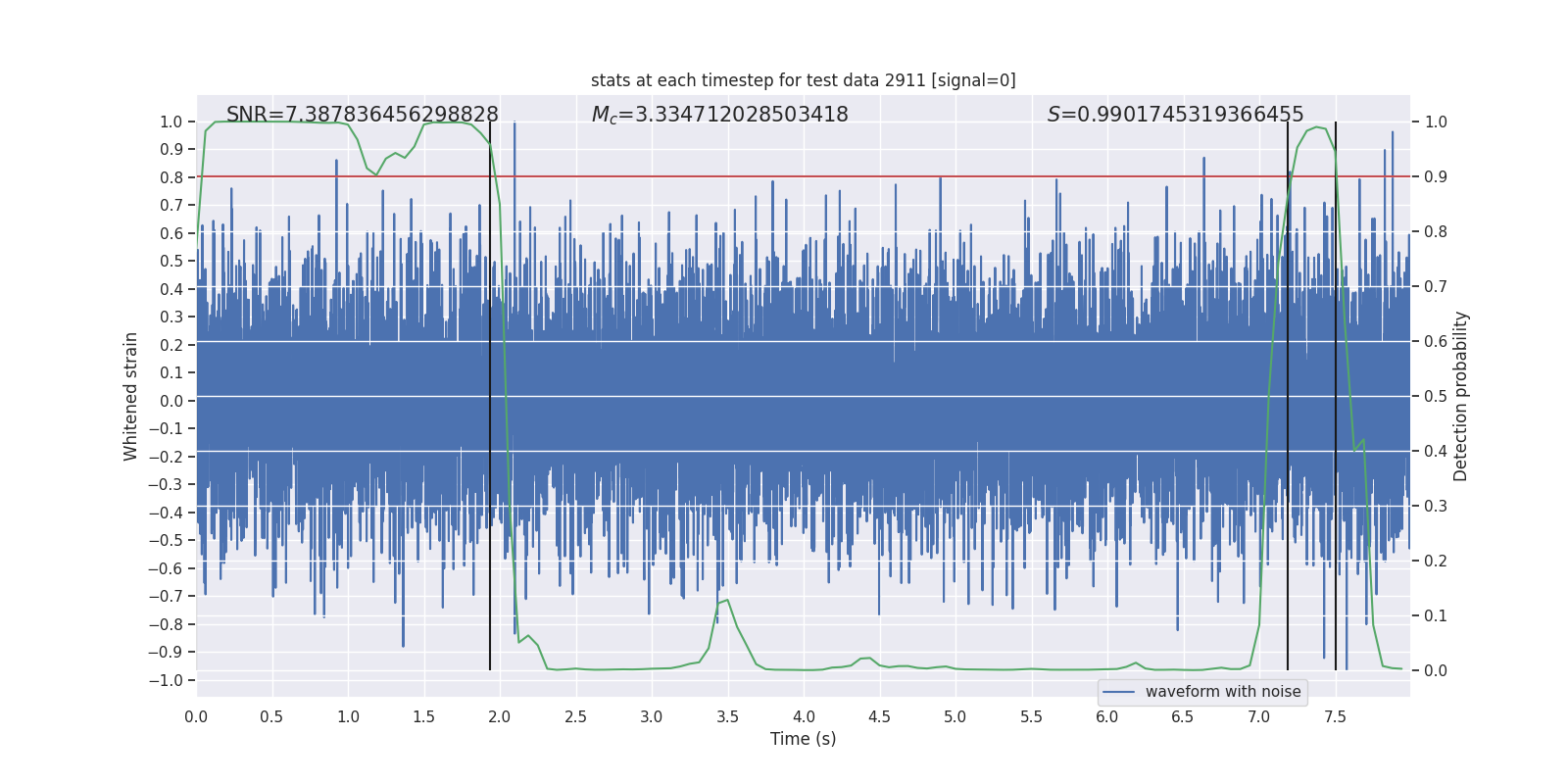Viewport: 1568px width, 784px height.
Task: Click the Mc chirp mass annotation
Action: [x=719, y=115]
